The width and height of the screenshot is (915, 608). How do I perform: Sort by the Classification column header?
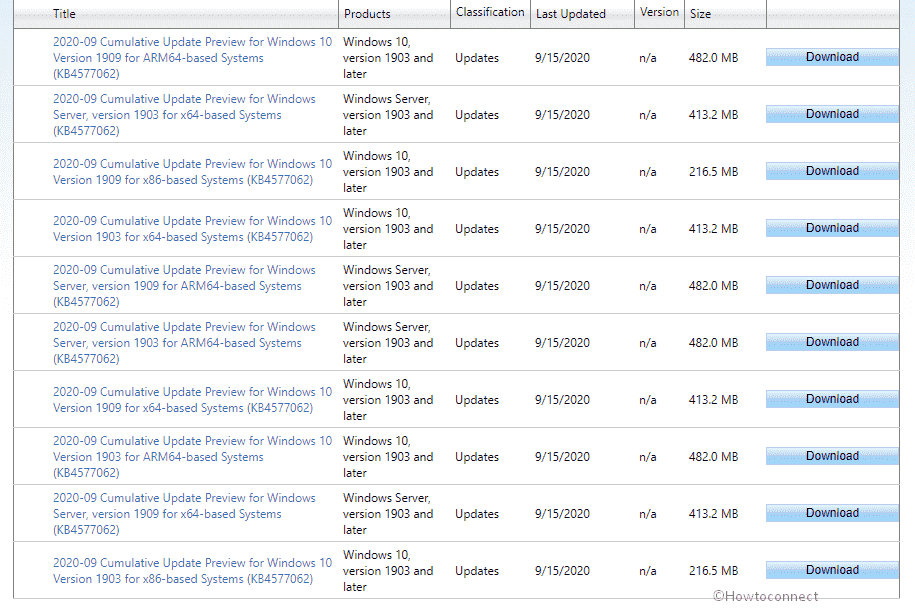point(489,13)
